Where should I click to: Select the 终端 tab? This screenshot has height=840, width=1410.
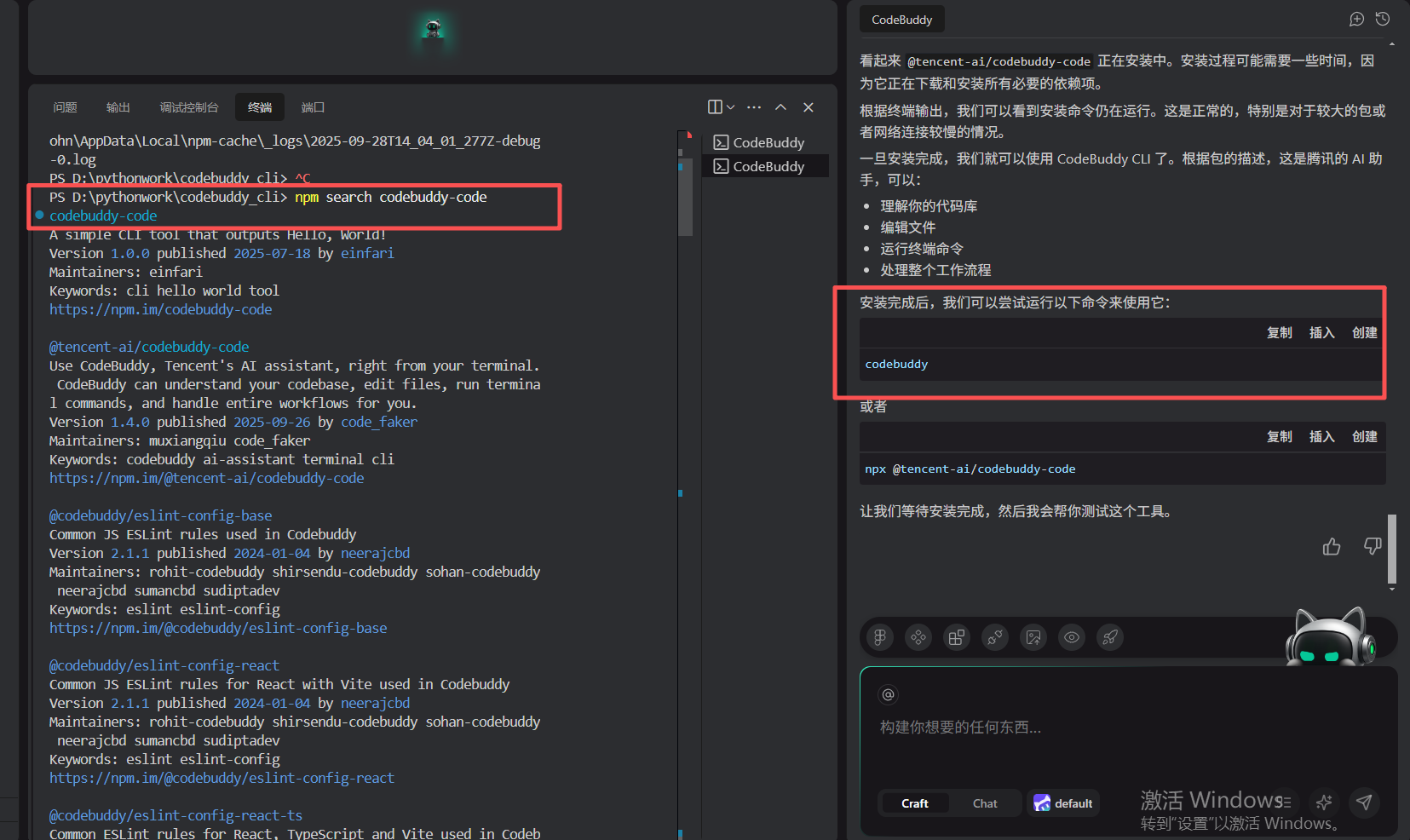260,107
